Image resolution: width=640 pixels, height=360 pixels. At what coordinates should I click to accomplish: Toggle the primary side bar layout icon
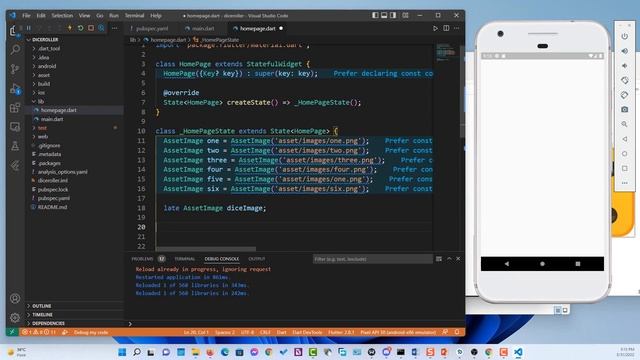375,16
